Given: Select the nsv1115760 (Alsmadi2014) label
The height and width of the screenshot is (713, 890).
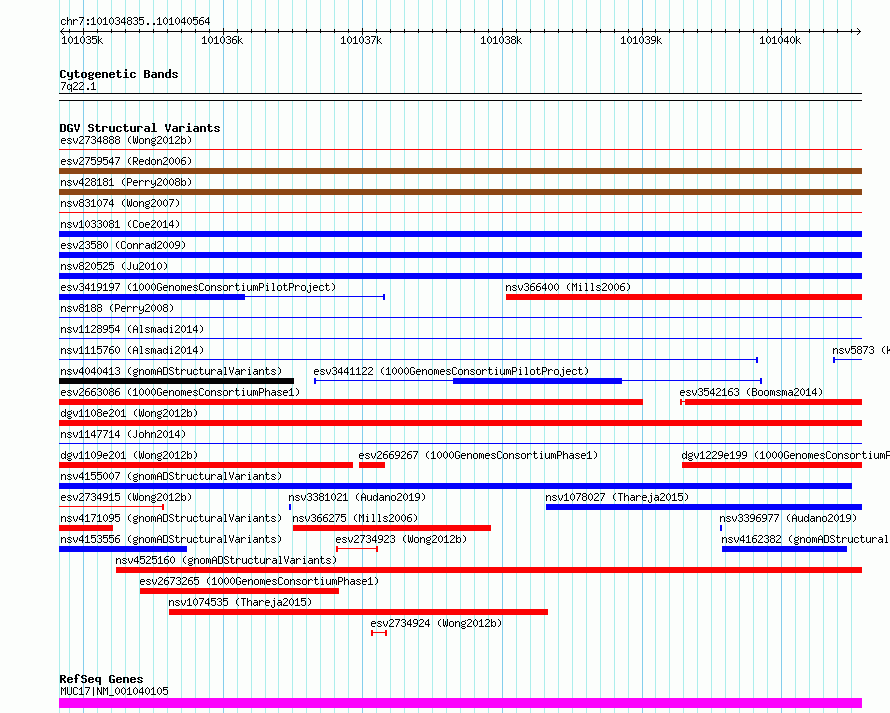Looking at the screenshot, I should [132, 350].
